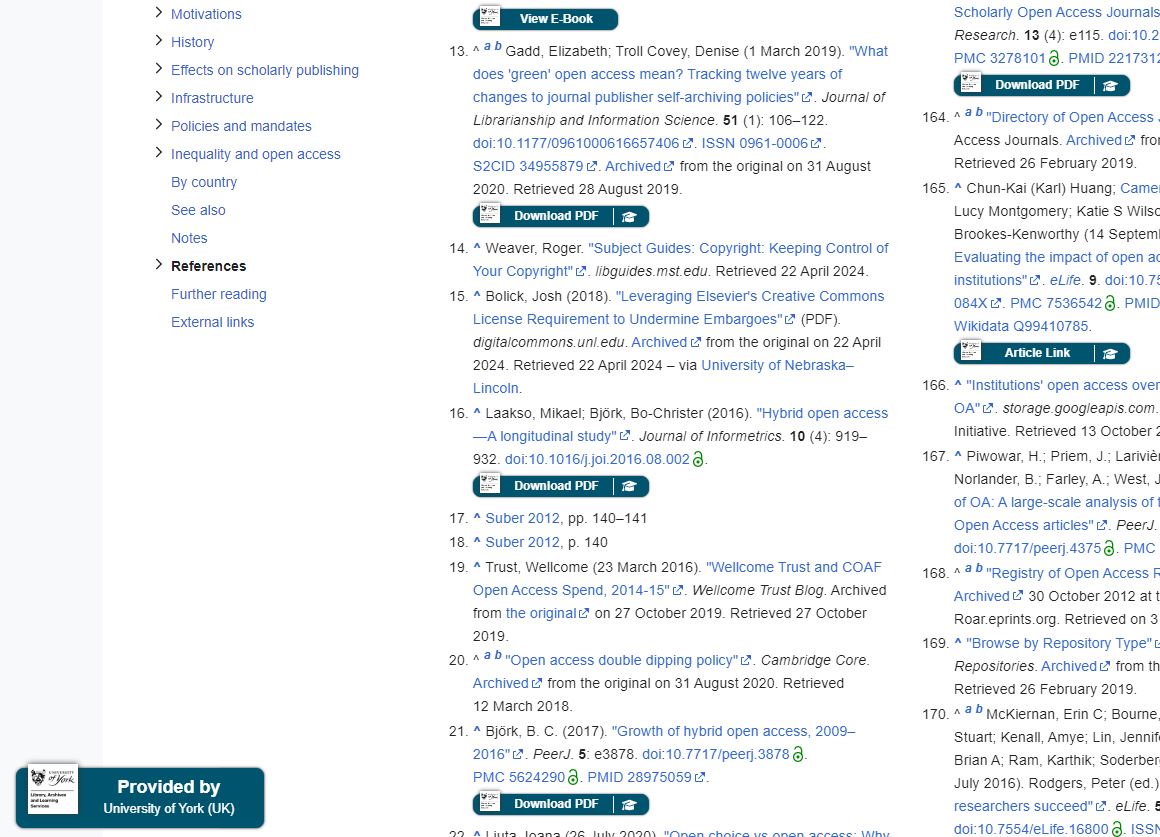The height and width of the screenshot is (837, 1160).
Task: Click green open access lock after doi:10.1016/j.joi.2016.08.002
Action: [698, 460]
